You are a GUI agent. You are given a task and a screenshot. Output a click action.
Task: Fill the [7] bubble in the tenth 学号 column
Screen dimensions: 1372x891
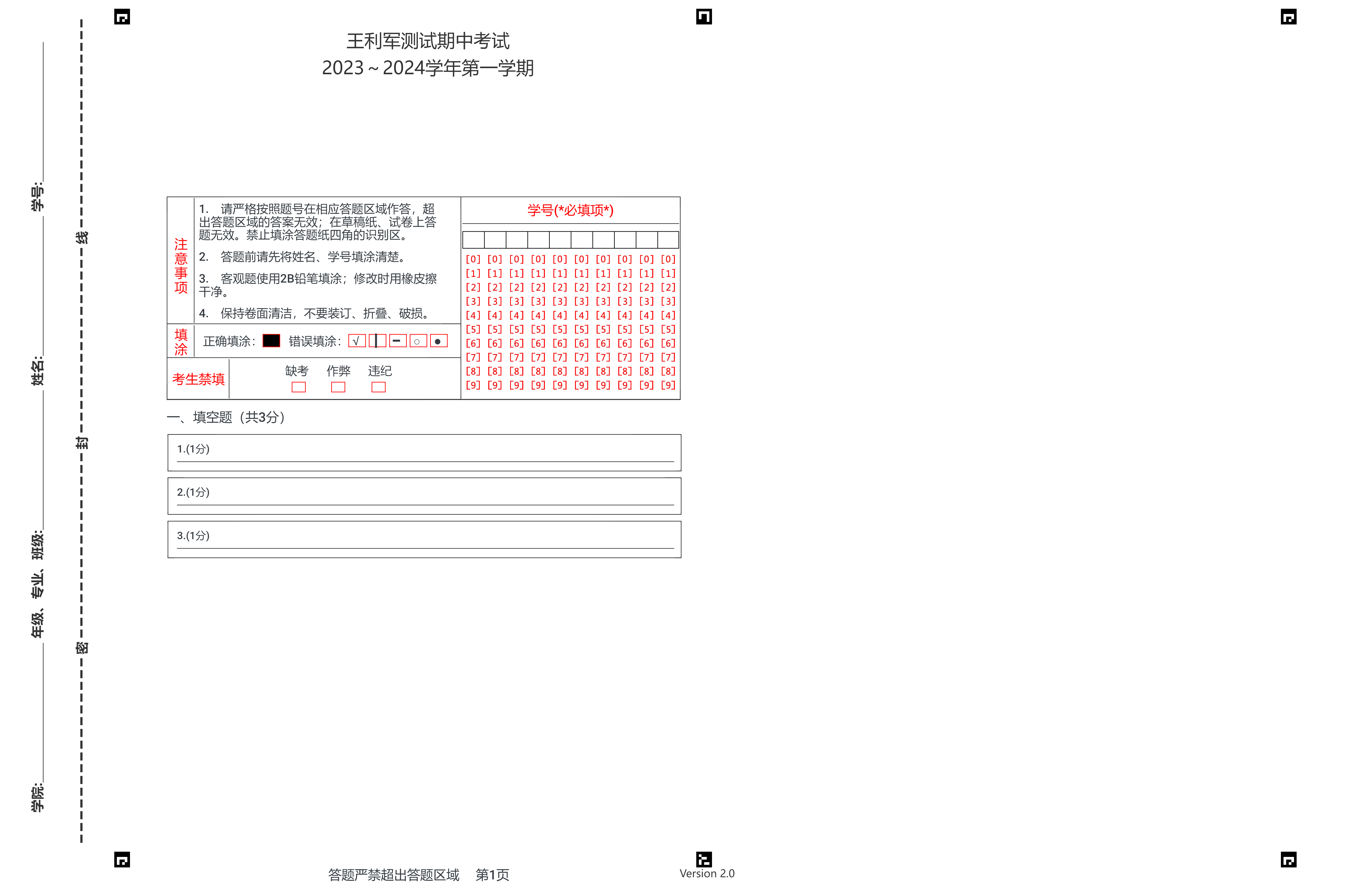[x=668, y=357]
